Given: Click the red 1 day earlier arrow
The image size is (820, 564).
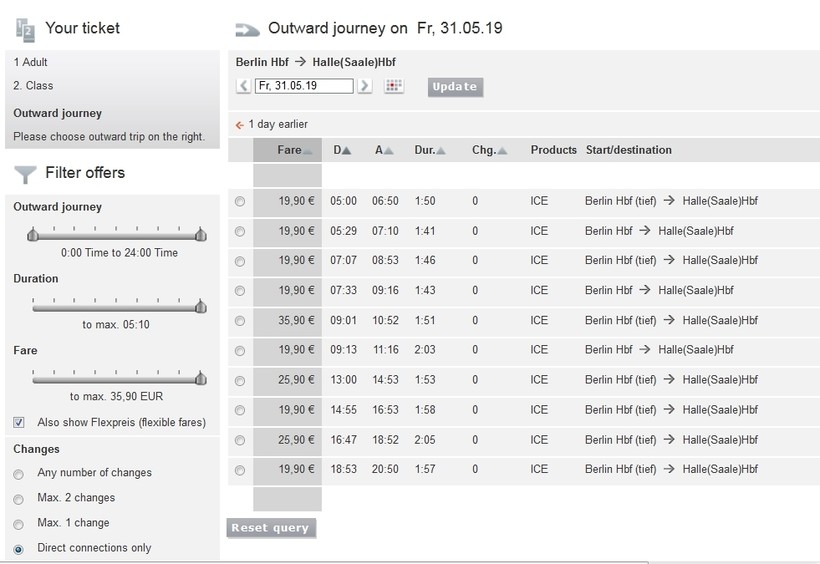Looking at the screenshot, I should [239, 125].
